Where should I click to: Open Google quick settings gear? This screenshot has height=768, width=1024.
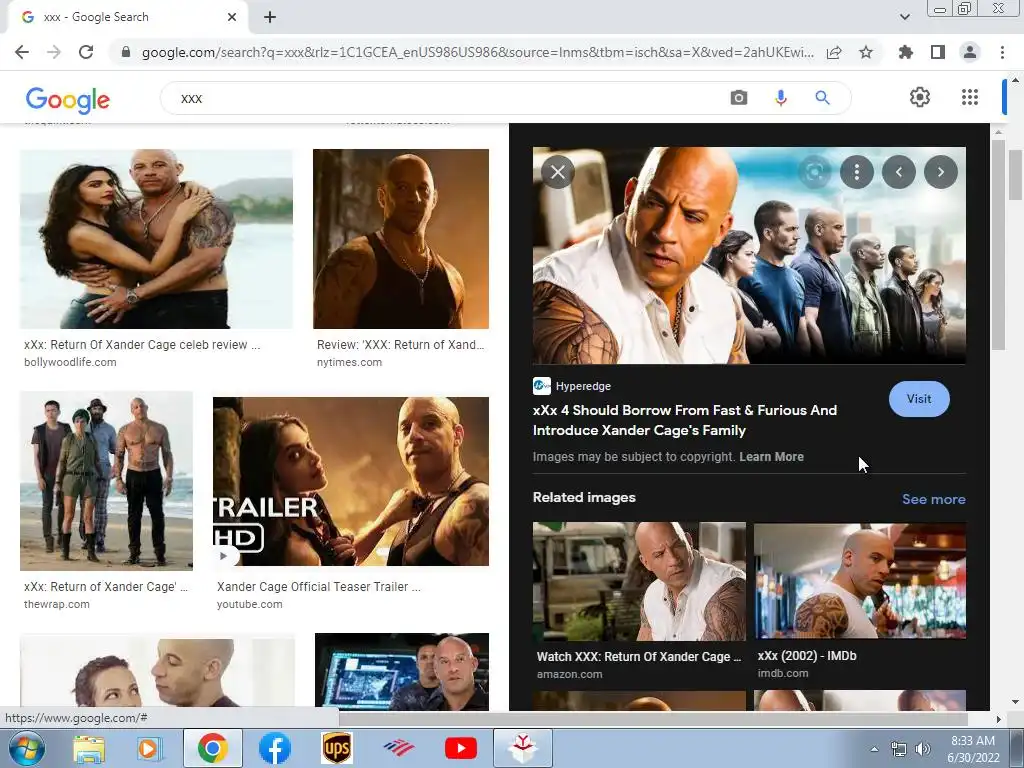tap(920, 97)
